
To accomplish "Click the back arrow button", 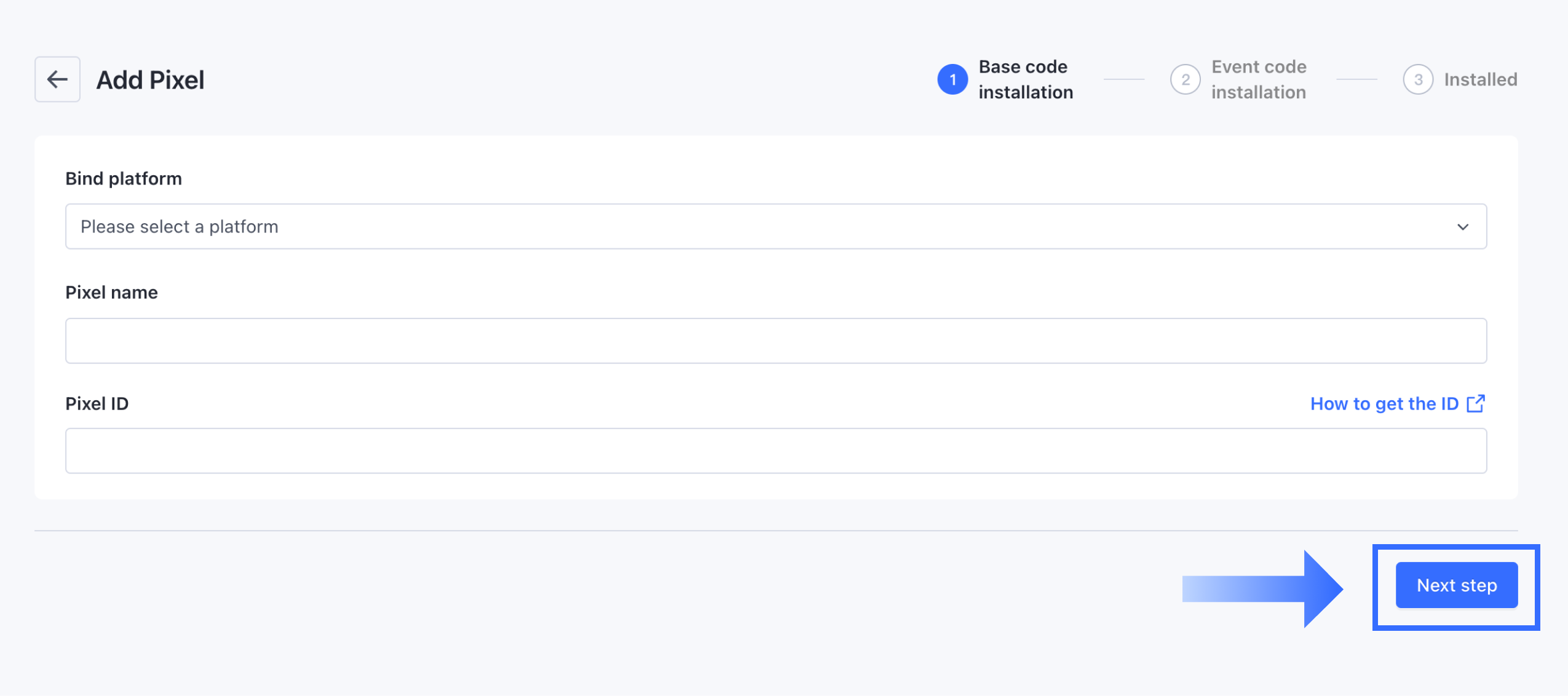I will (x=57, y=79).
